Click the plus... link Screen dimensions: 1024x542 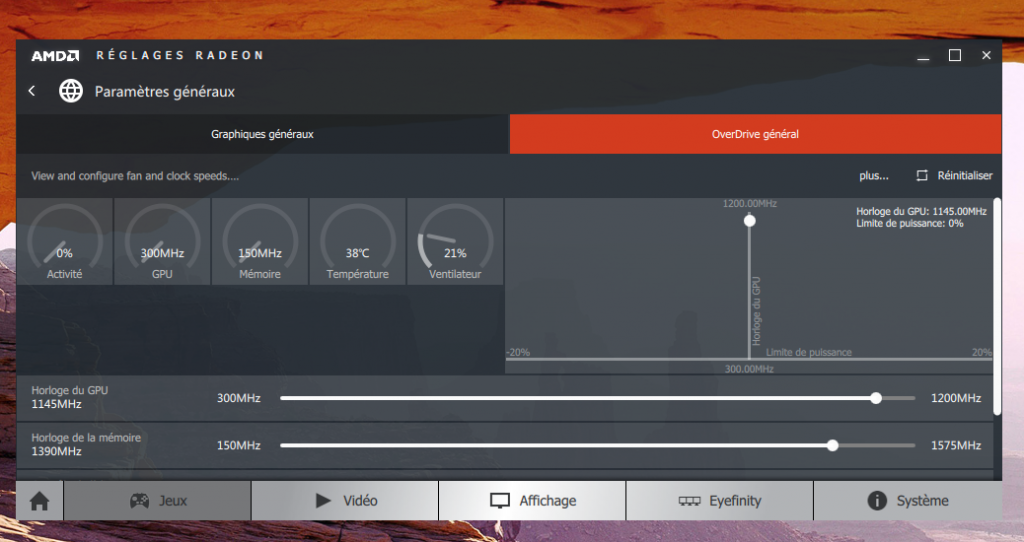click(x=874, y=176)
